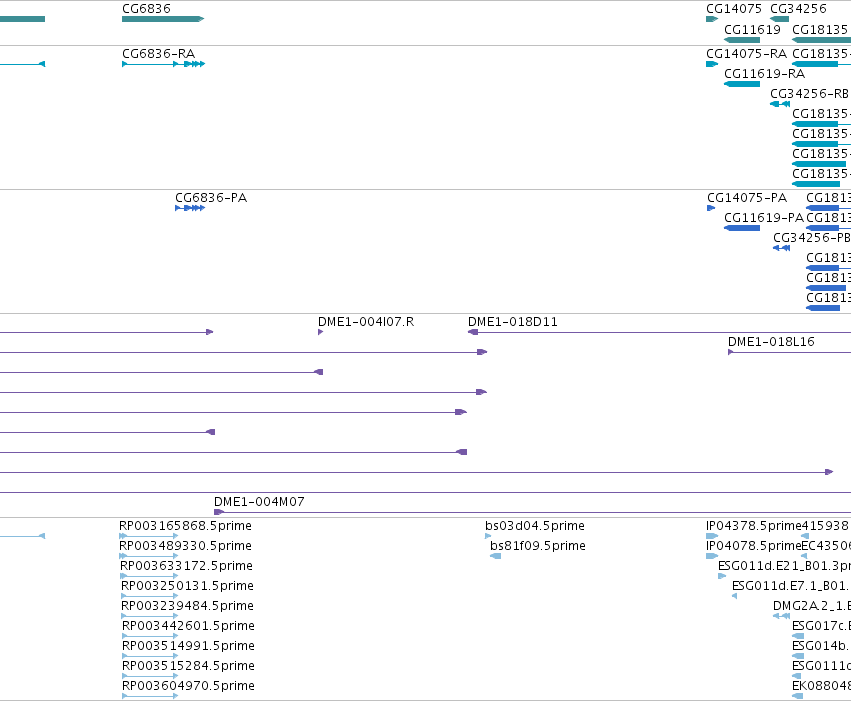Screen dimensions: 851x701
Task: Click the bs81f09.5prime EST label
Action: click(537, 546)
